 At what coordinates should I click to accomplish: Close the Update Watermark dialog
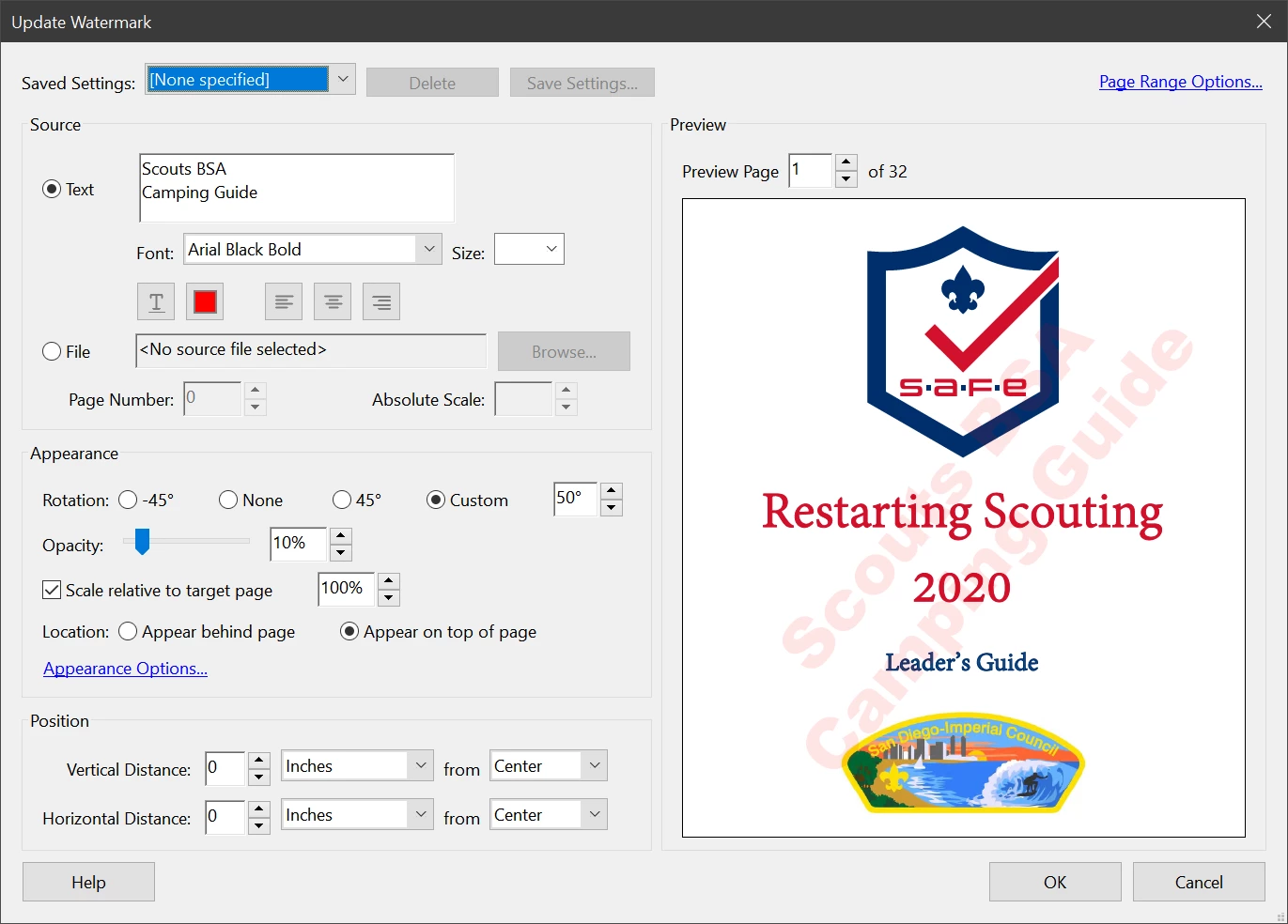pos(1264,22)
